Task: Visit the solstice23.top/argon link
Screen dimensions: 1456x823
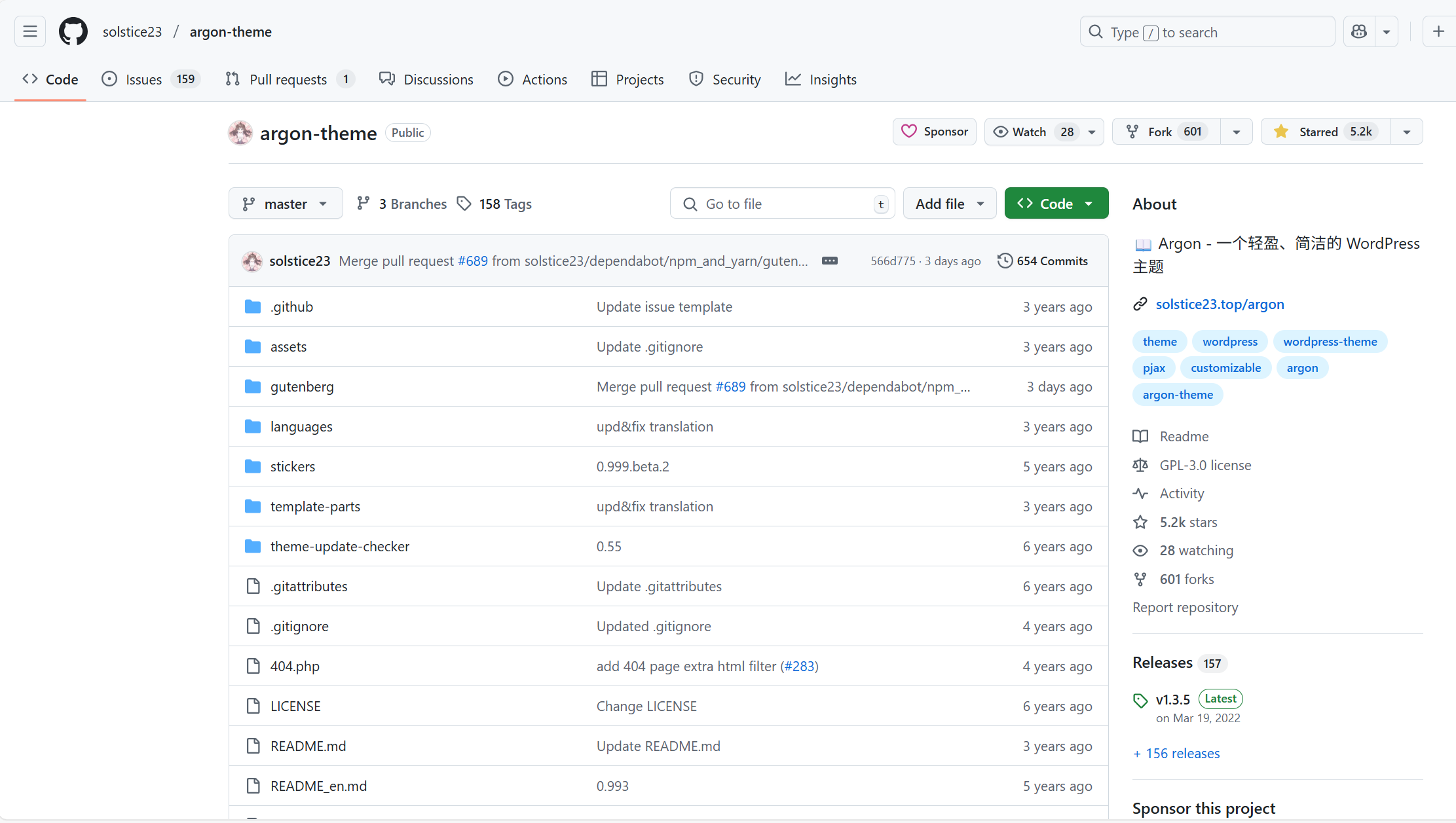Action: pyautogui.click(x=1220, y=304)
